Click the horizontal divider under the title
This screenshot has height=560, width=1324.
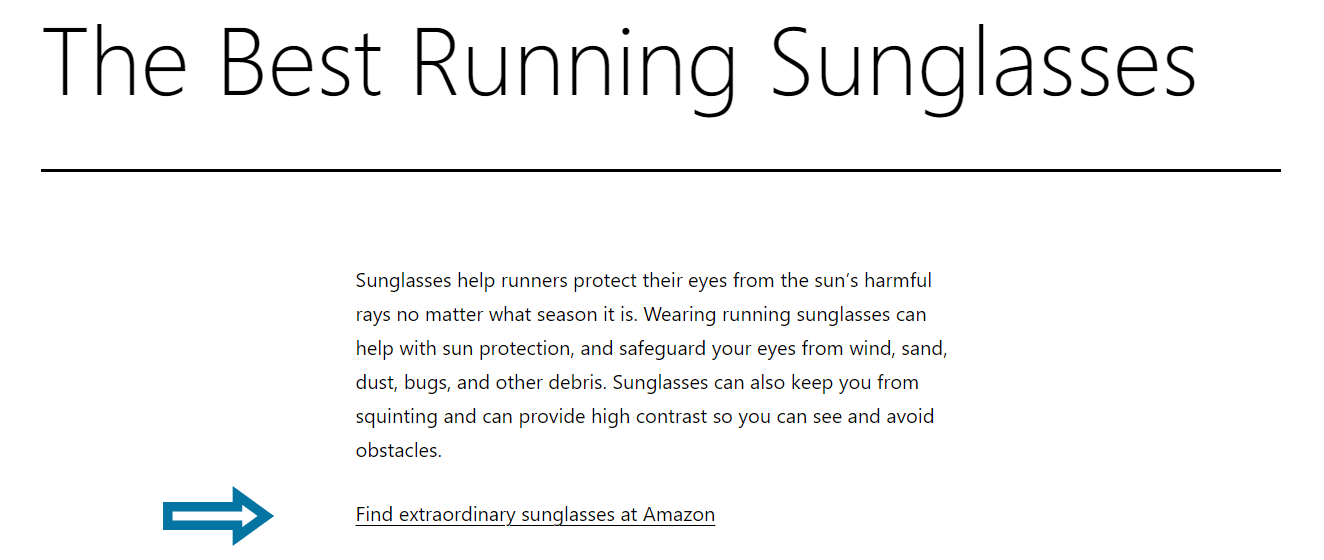[661, 171]
